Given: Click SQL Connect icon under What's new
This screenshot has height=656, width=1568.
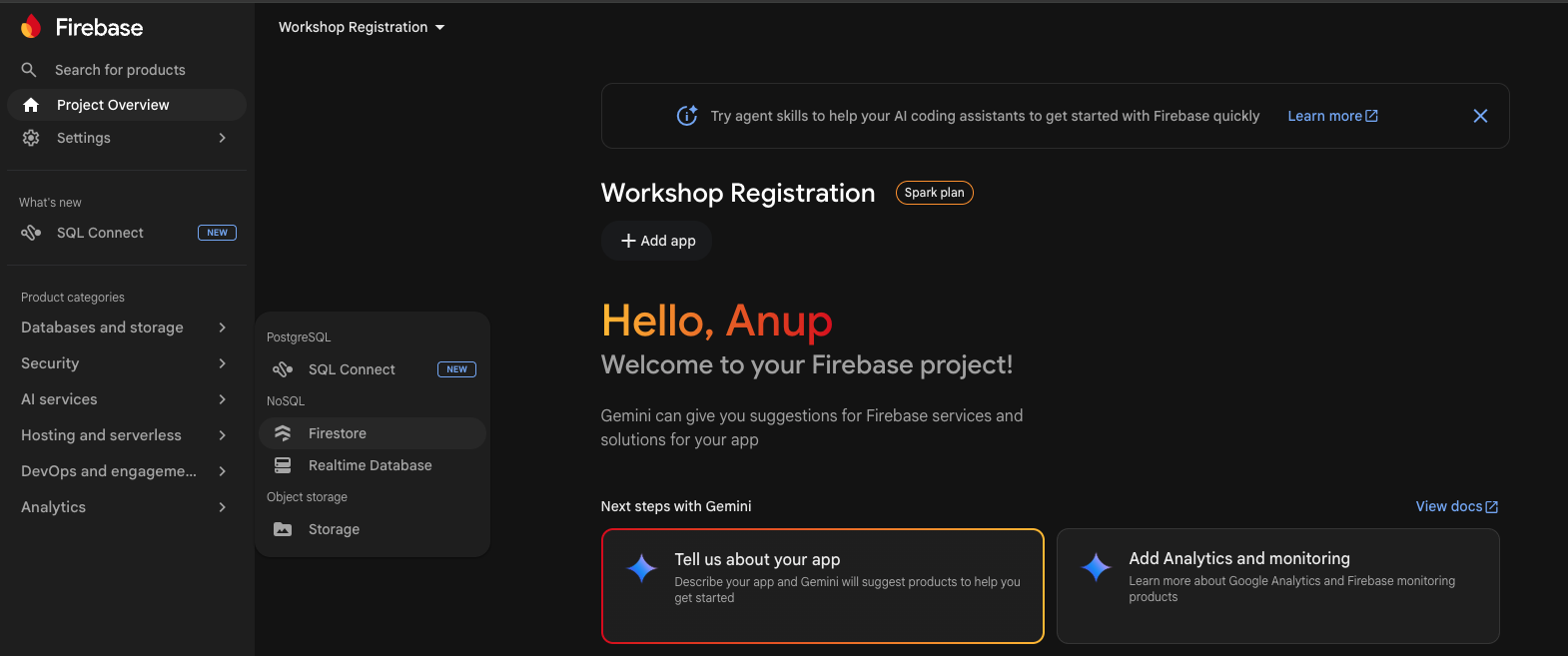Looking at the screenshot, I should (31, 233).
